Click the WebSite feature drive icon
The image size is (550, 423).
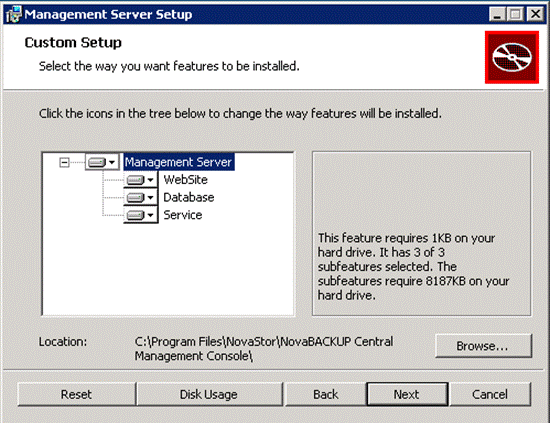(135, 180)
